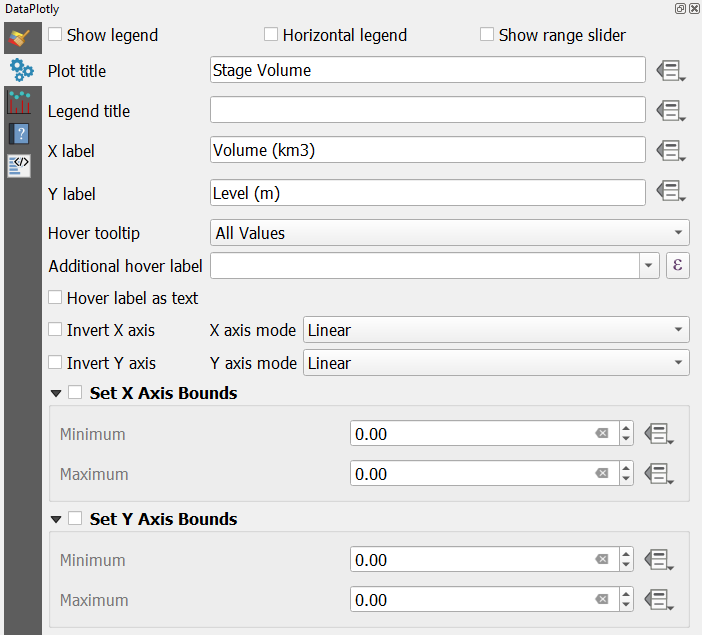This screenshot has width=702, height=635.
Task: Click into the Legend title text field
Action: (x=427, y=110)
